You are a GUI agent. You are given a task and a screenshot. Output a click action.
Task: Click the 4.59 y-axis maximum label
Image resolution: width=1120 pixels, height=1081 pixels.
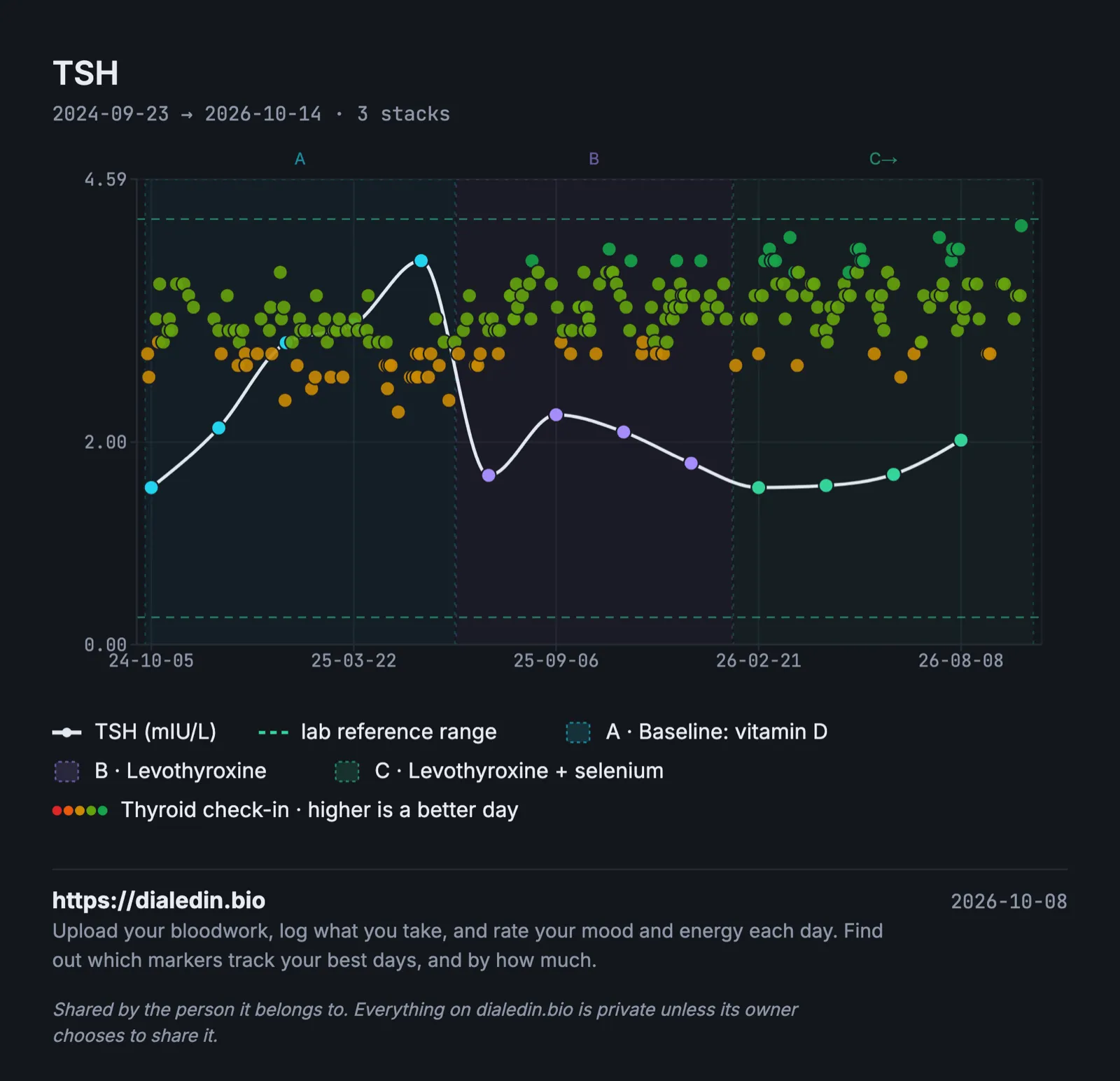[x=106, y=180]
